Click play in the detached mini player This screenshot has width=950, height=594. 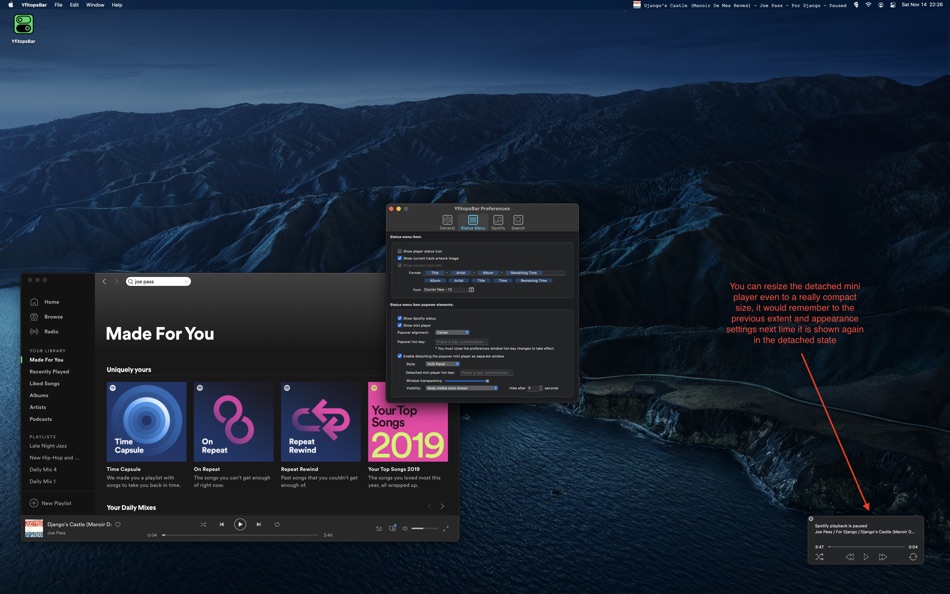[x=866, y=557]
